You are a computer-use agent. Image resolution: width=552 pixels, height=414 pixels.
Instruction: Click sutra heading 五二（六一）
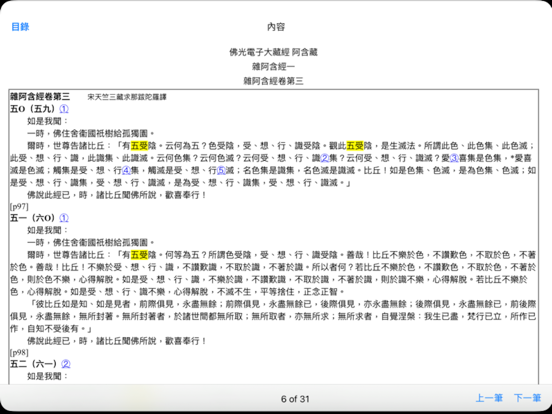point(33,364)
